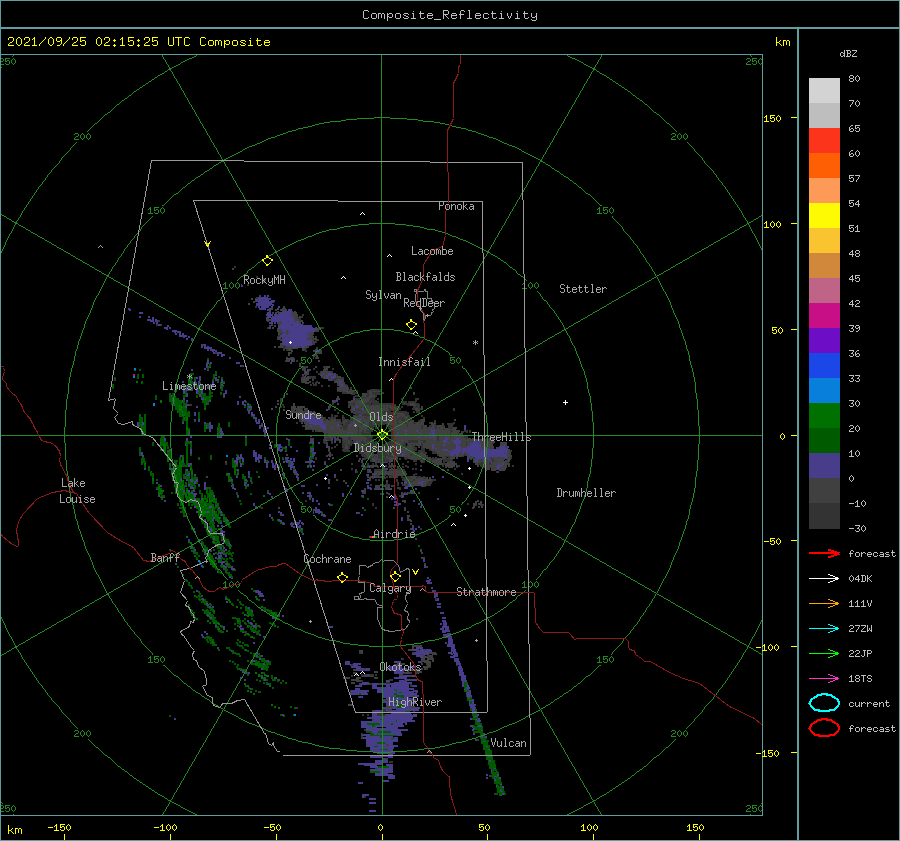Screen dimensions: 900x841
Task: Click the green 30 dBZ color swatch
Action: pyautogui.click(x=824, y=415)
